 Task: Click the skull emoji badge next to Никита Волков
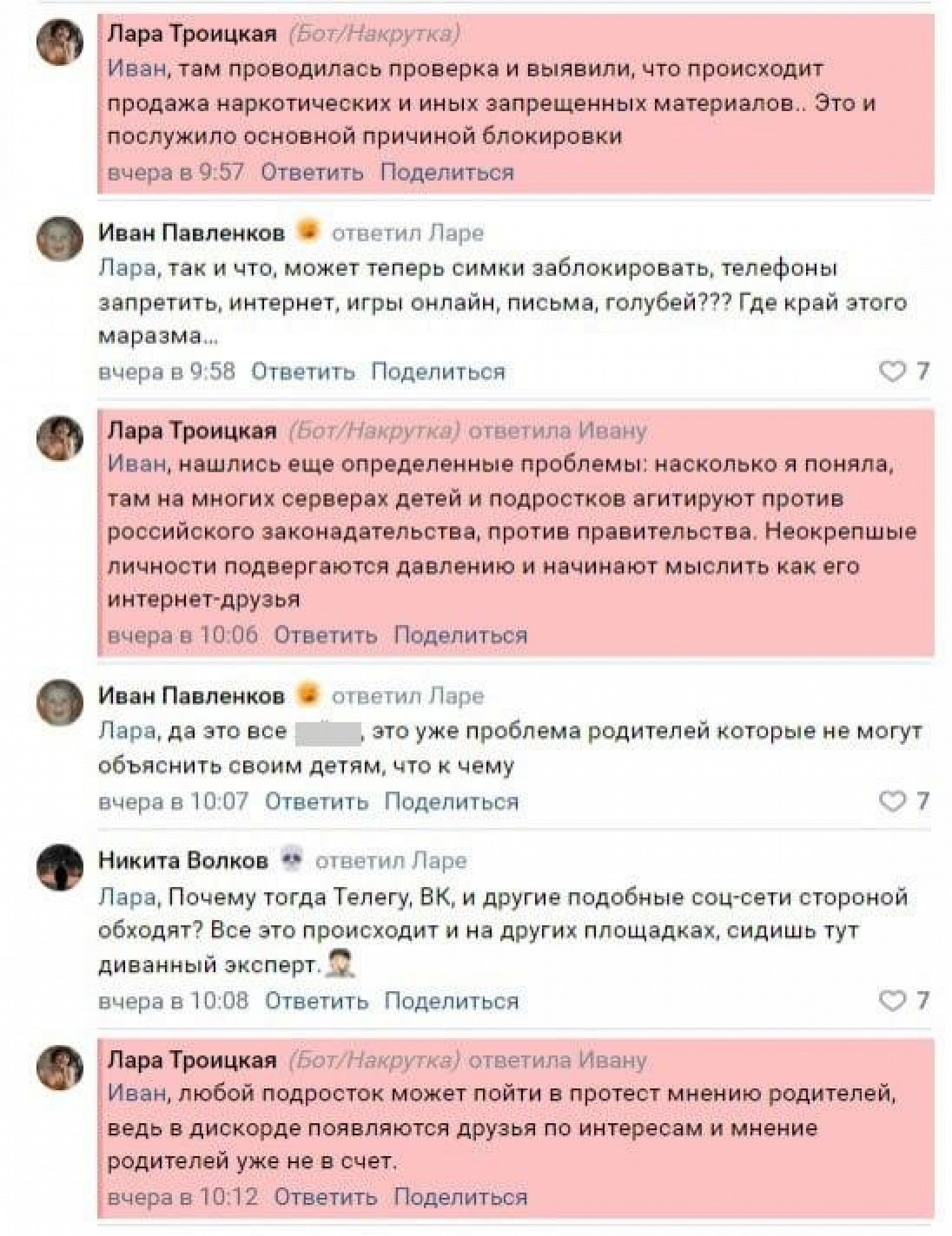click(x=292, y=859)
